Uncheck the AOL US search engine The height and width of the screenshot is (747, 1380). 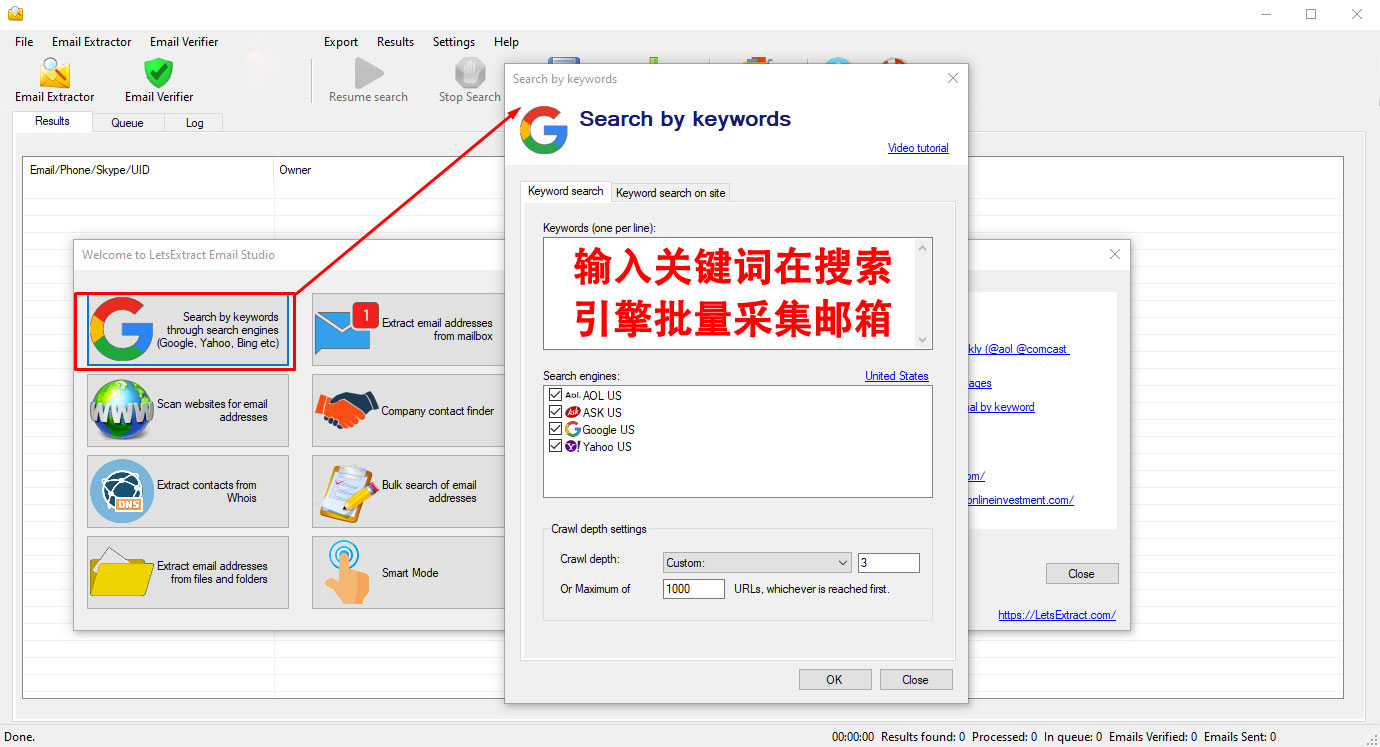point(555,395)
